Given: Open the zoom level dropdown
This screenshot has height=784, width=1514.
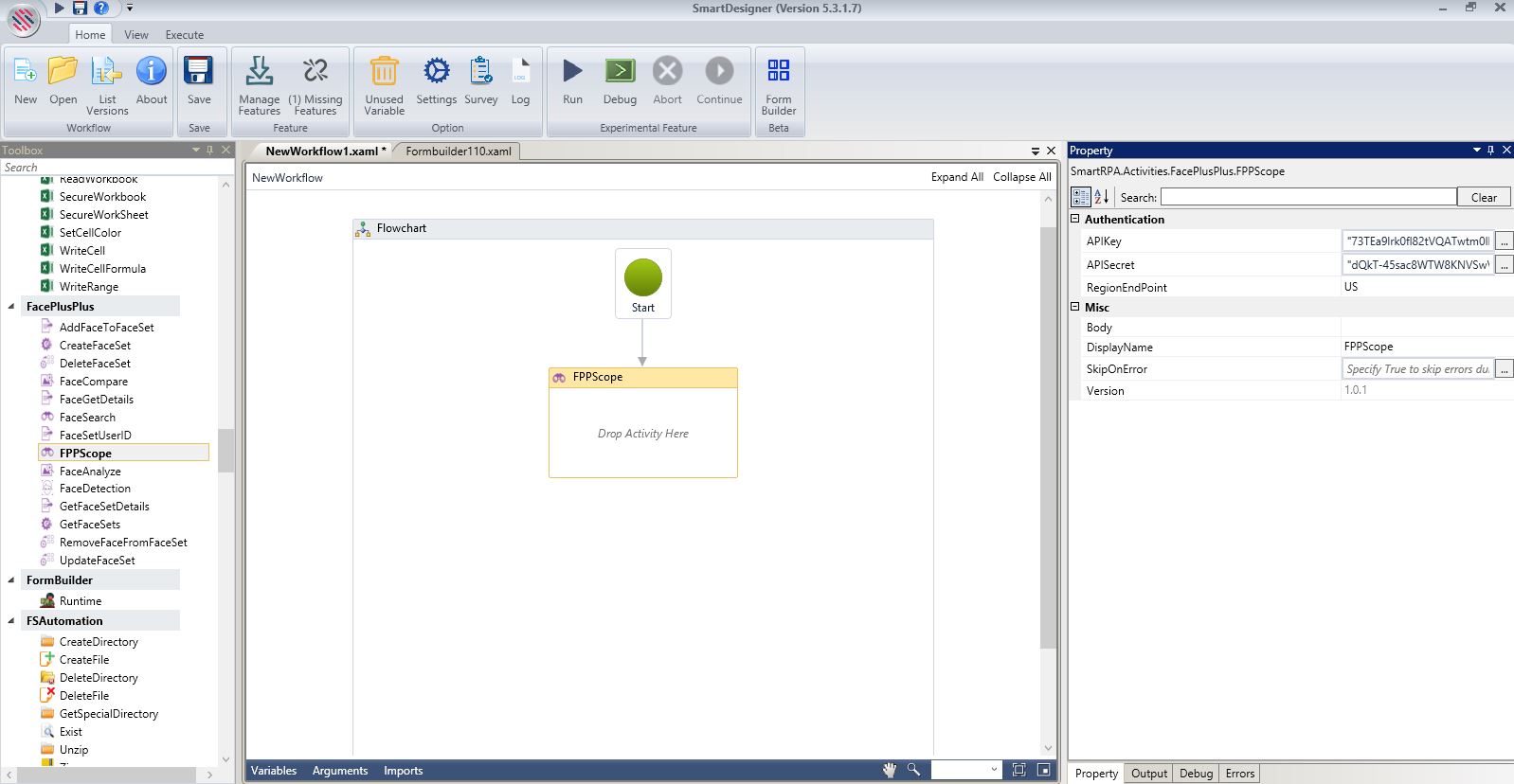Looking at the screenshot, I should coord(994,770).
